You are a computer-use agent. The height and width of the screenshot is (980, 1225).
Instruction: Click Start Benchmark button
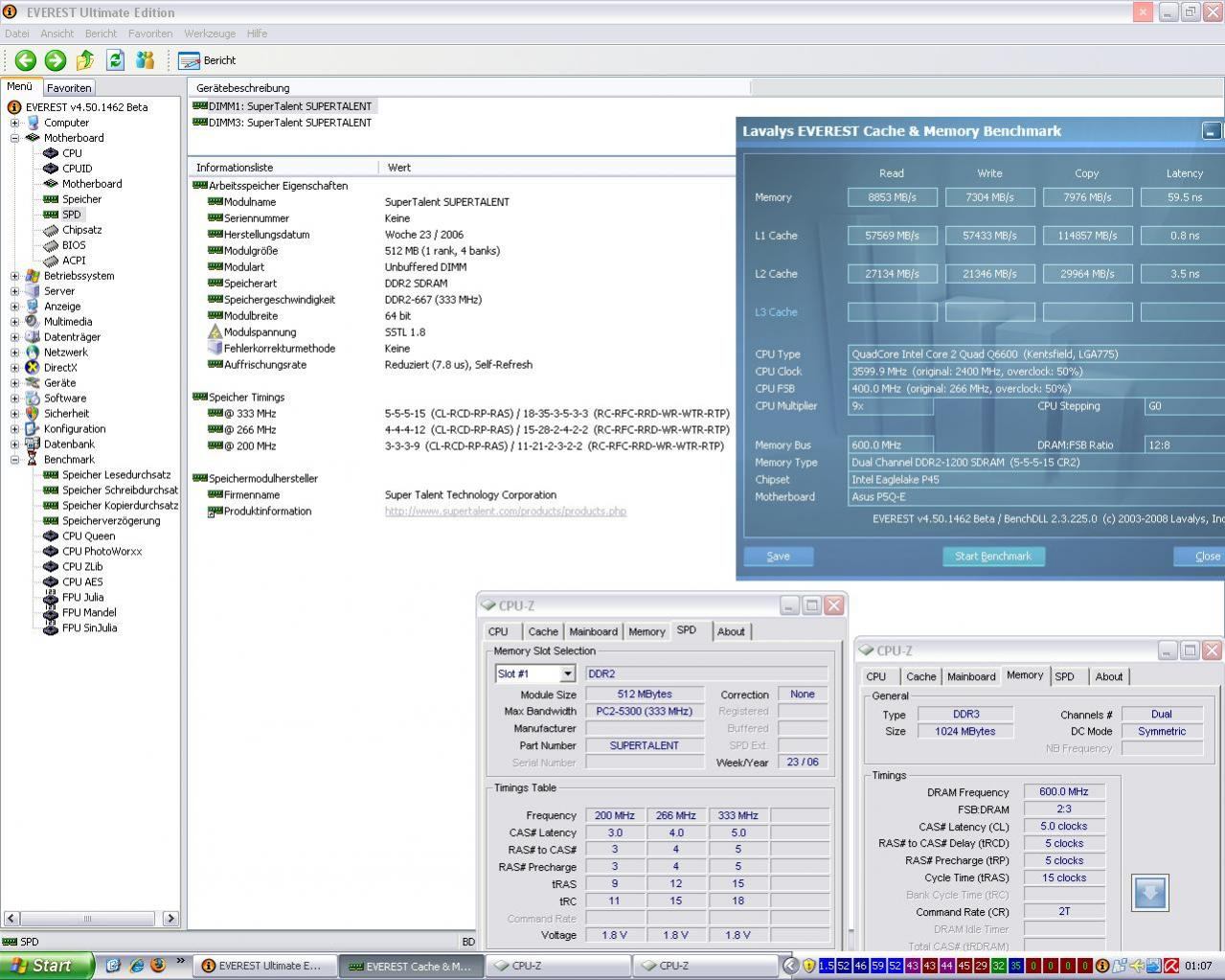993,557
